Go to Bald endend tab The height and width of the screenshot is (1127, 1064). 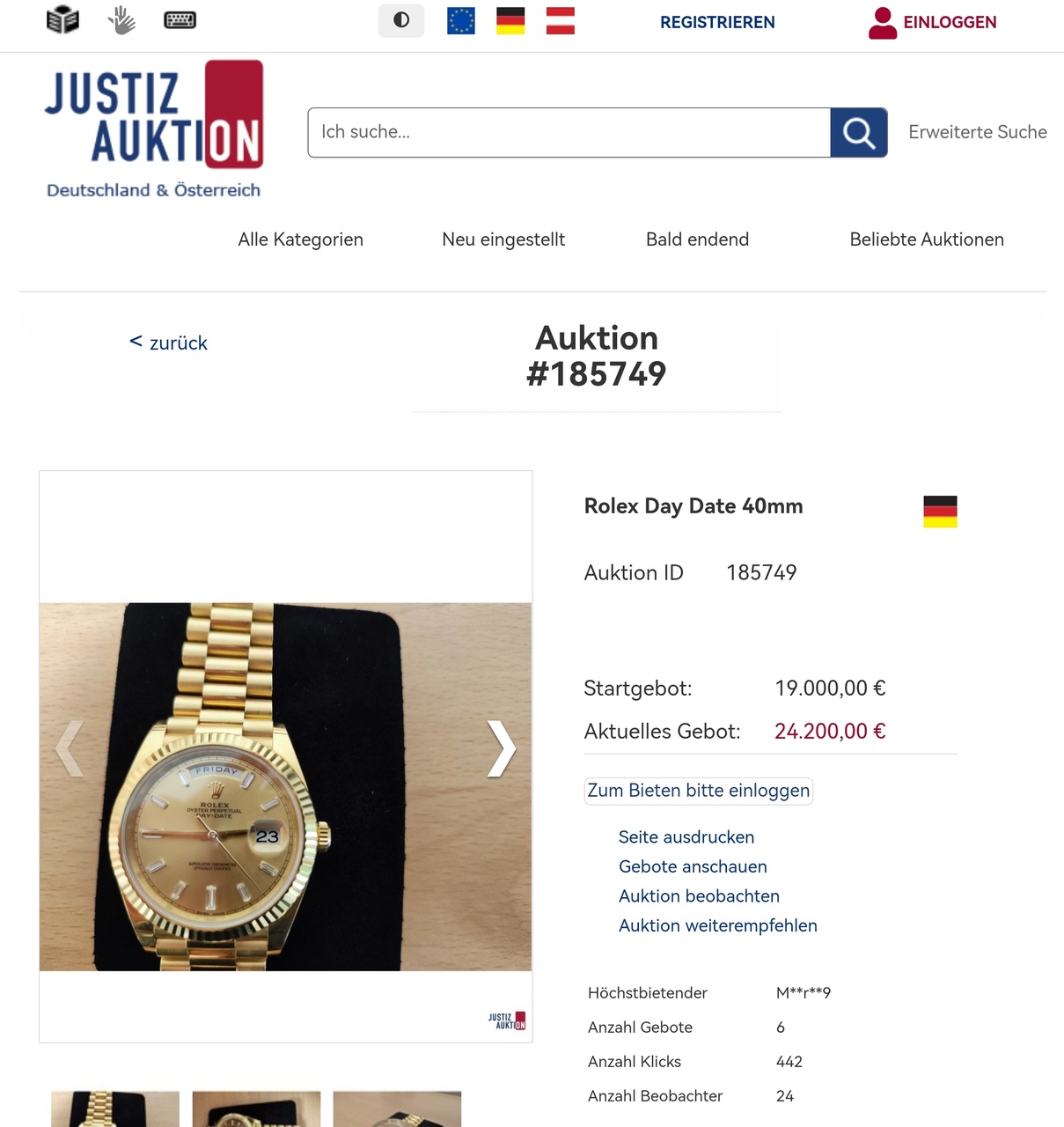point(697,239)
